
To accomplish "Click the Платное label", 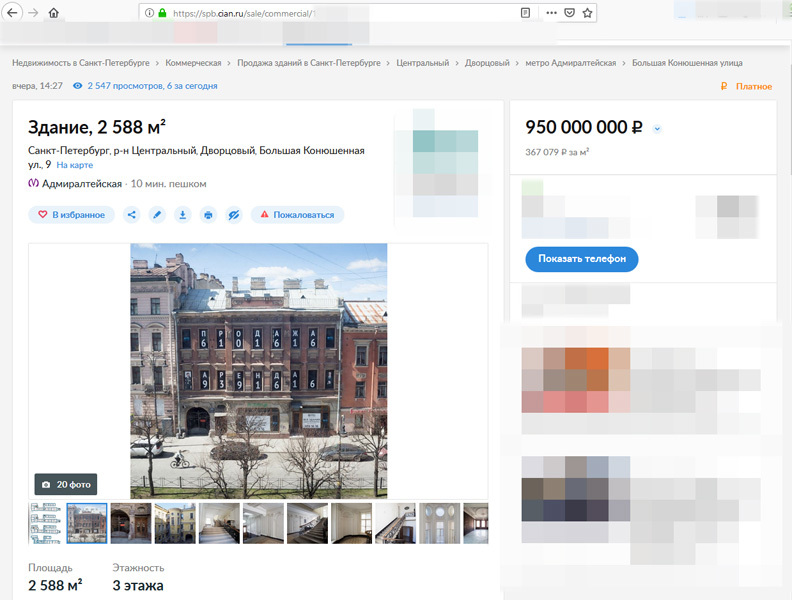I will 754,86.
